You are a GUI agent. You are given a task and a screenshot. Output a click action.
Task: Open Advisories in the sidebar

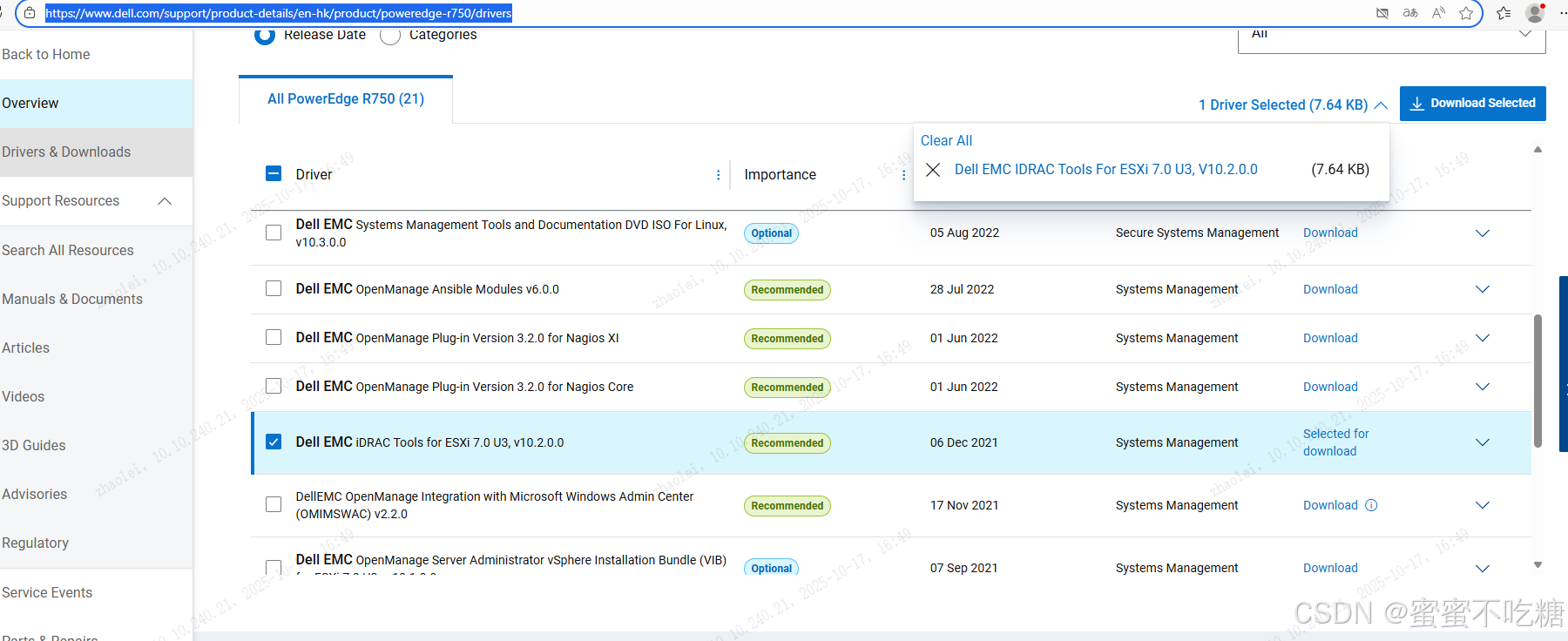click(x=34, y=494)
